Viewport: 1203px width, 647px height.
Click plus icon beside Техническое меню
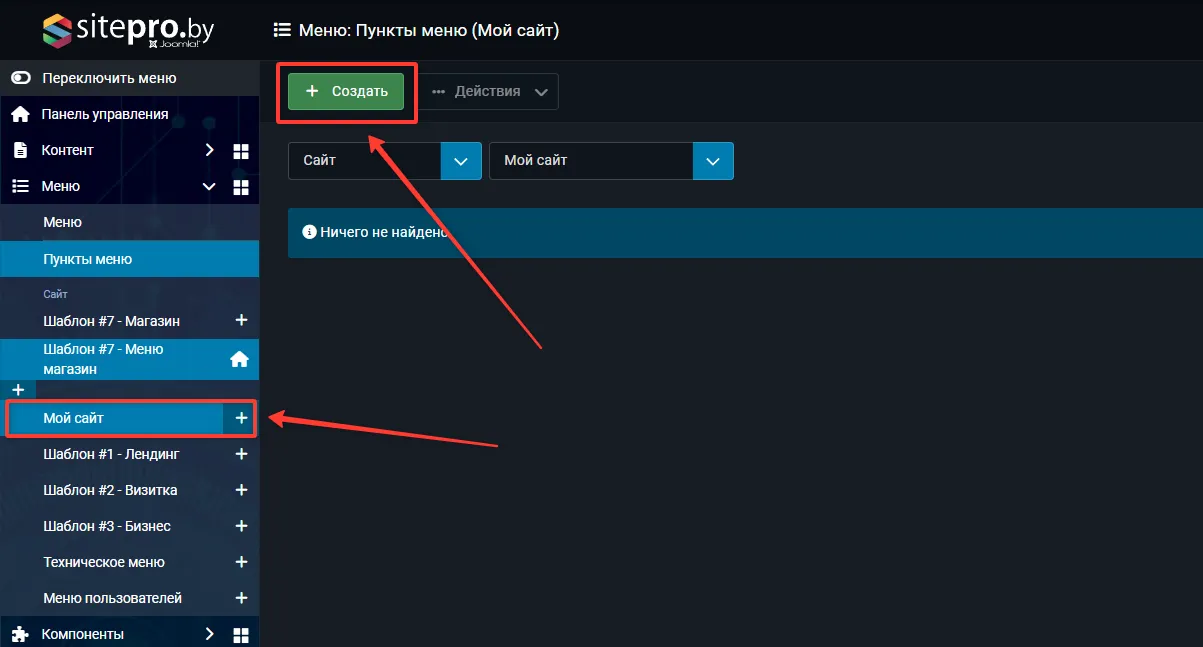pyautogui.click(x=240, y=562)
